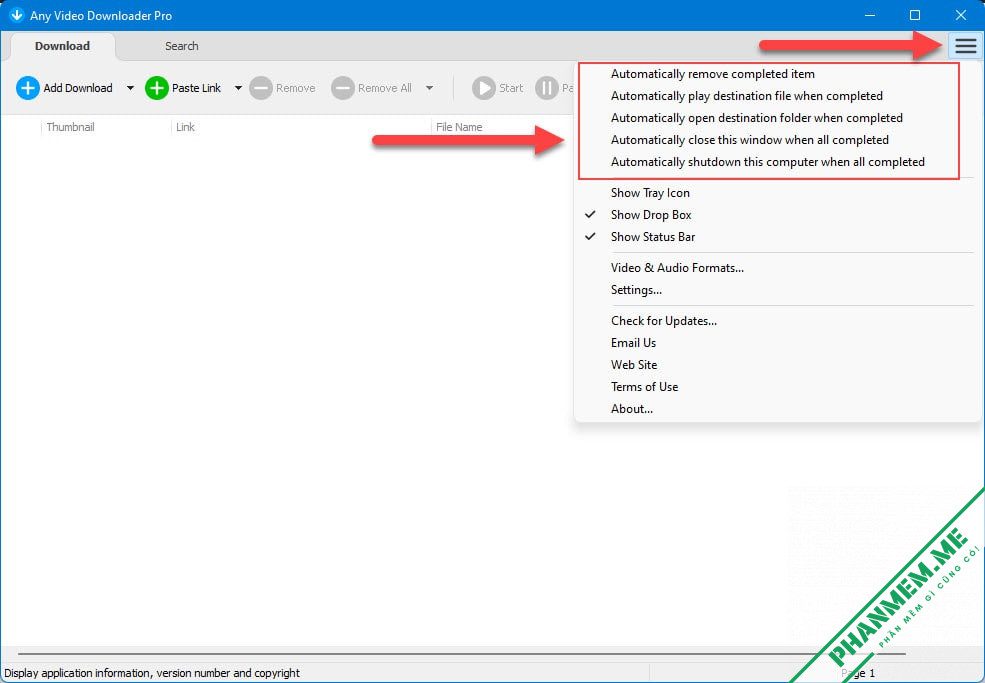Click the Thumbnail column header

(x=70, y=127)
